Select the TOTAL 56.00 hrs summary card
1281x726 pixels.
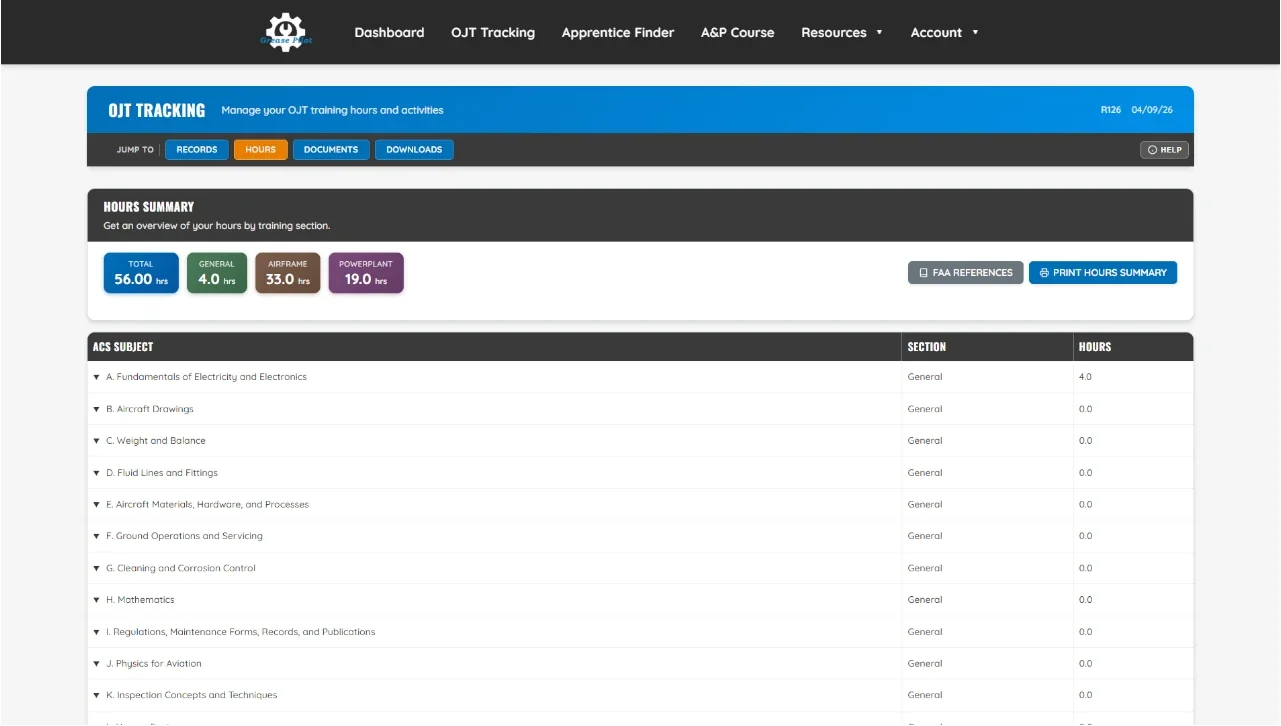click(140, 272)
